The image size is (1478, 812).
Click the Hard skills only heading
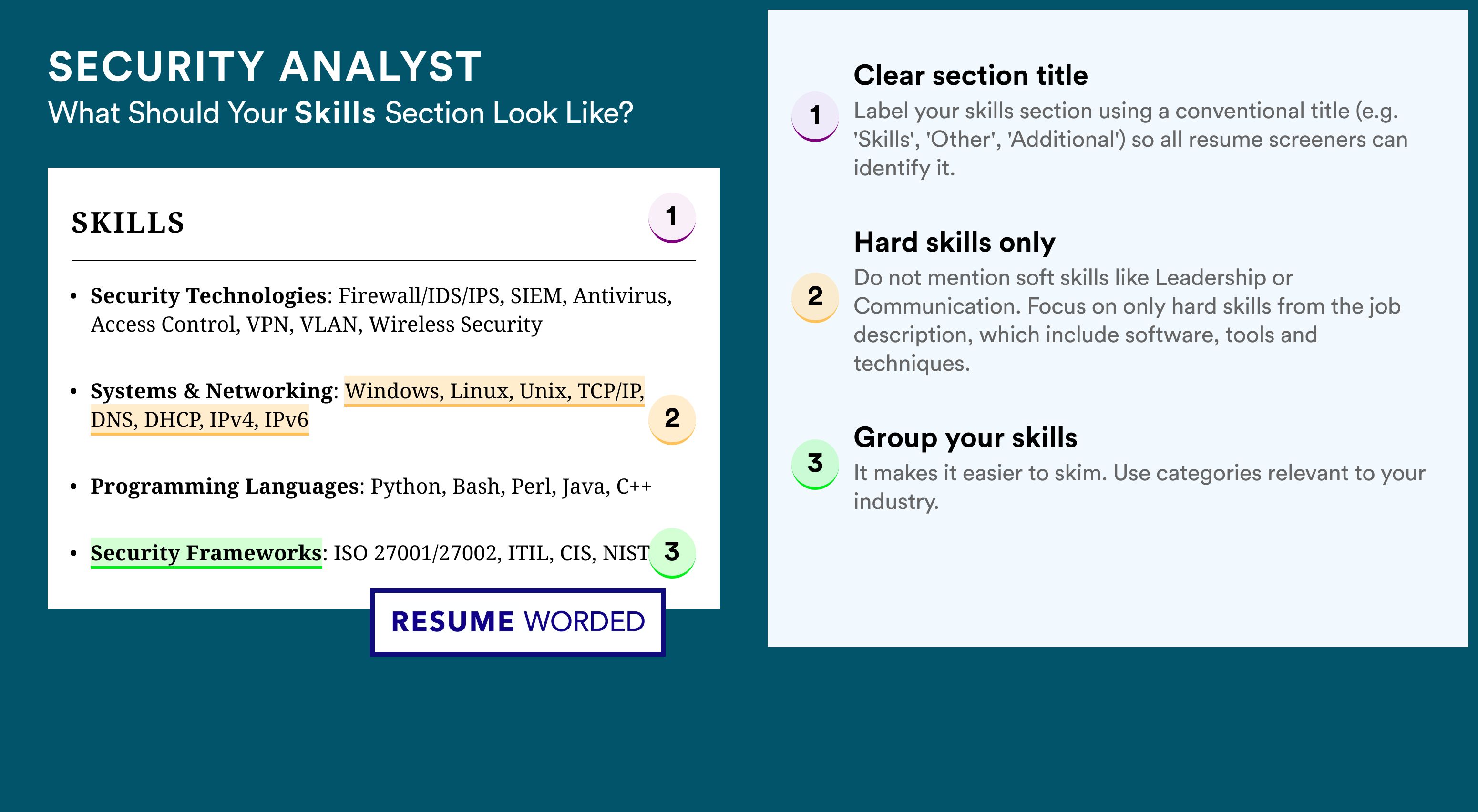click(955, 242)
